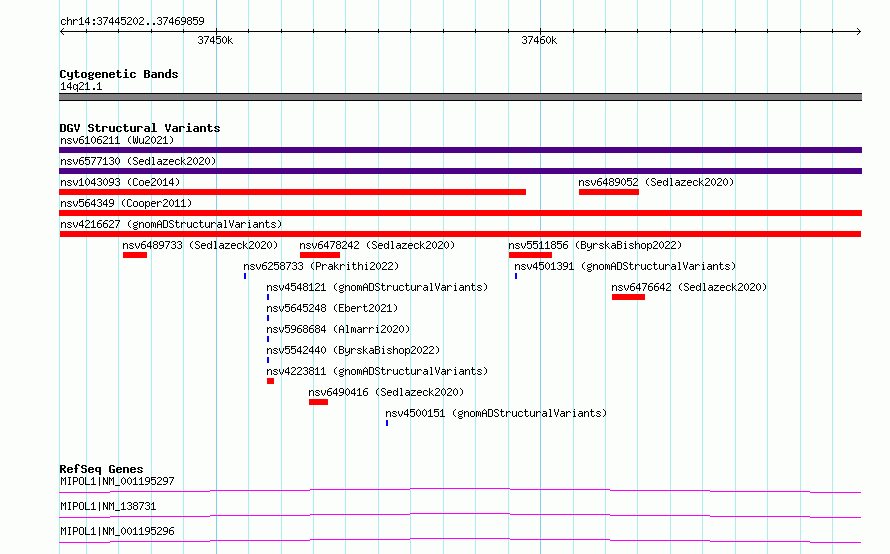Click the nsv6489052 red variant bar
The image size is (890, 554).
point(608,192)
